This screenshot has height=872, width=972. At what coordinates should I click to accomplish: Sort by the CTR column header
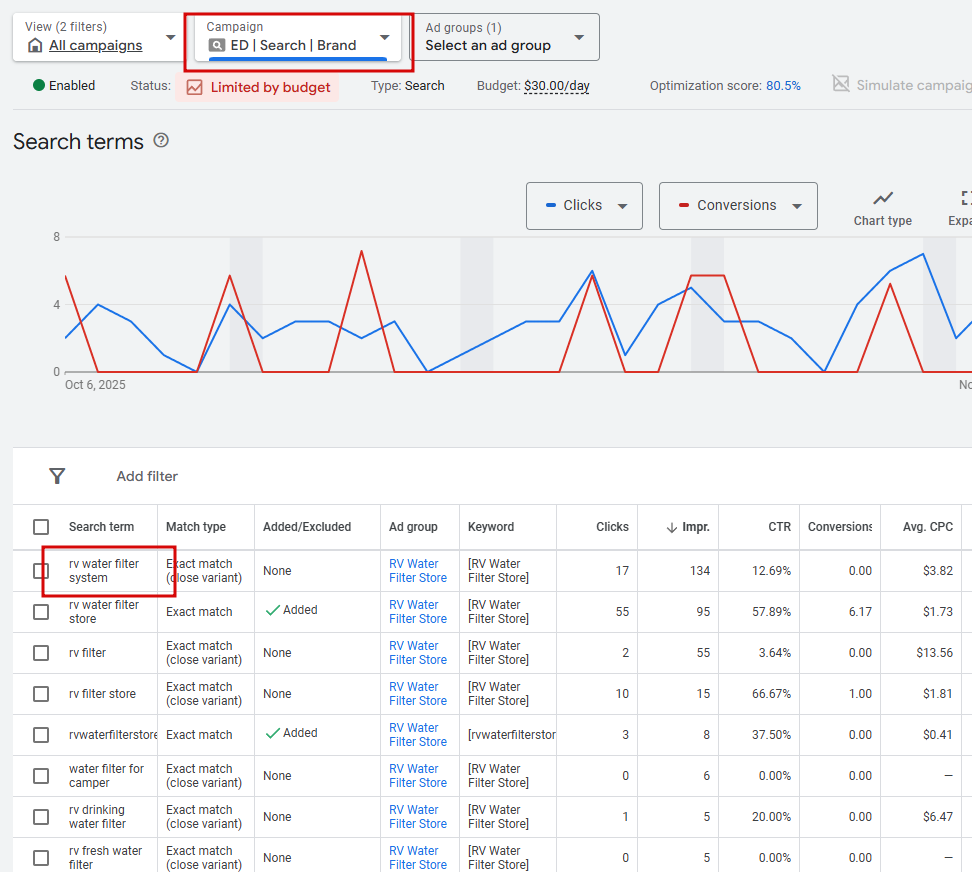(779, 527)
